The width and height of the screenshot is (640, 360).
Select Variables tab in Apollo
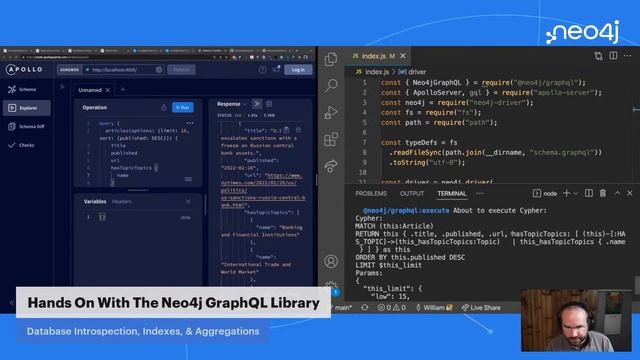tap(95, 202)
